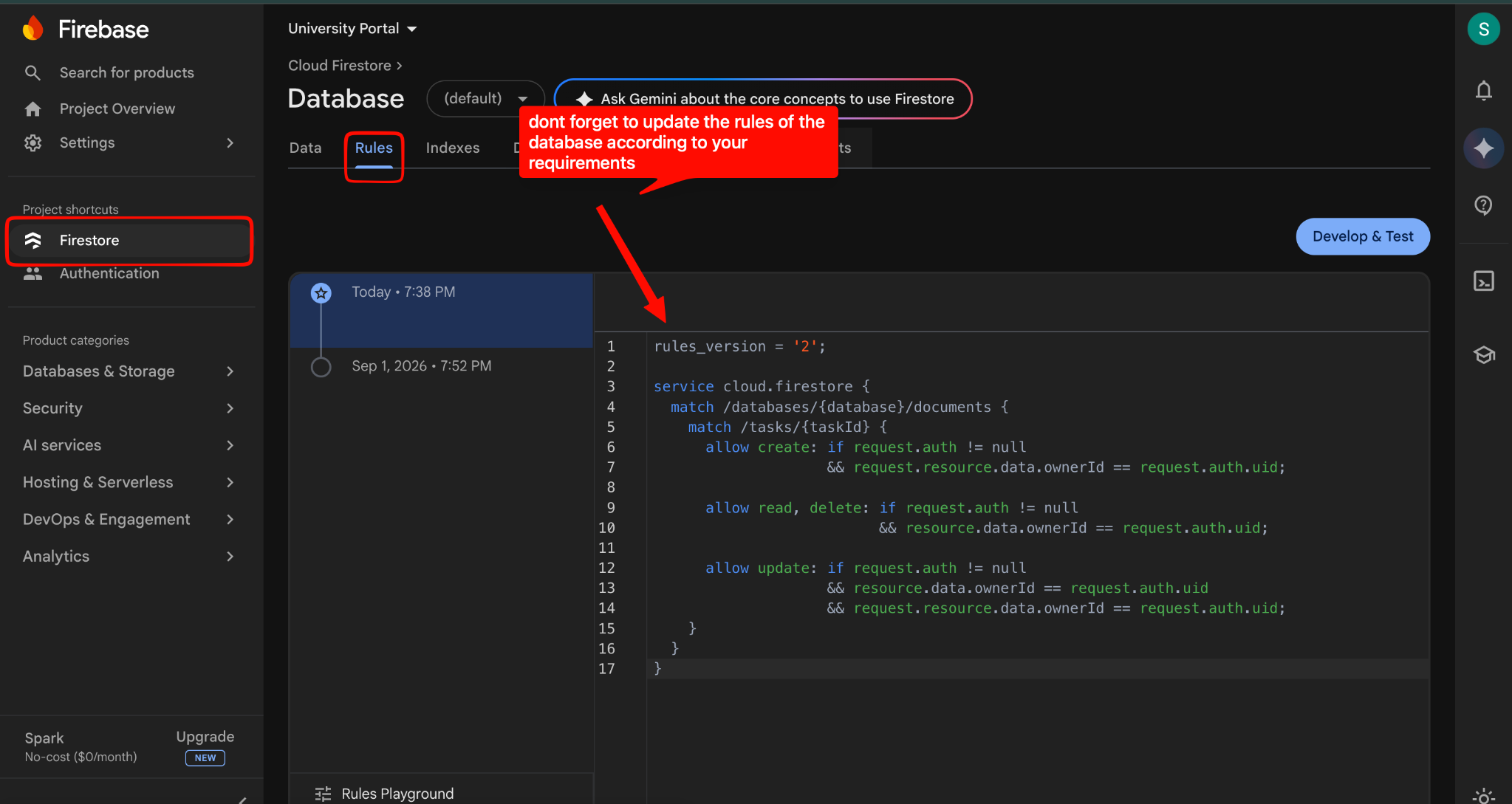The width and height of the screenshot is (1512, 804).
Task: Select the Today 7:38 PM rules version
Action: pyautogui.click(x=442, y=310)
